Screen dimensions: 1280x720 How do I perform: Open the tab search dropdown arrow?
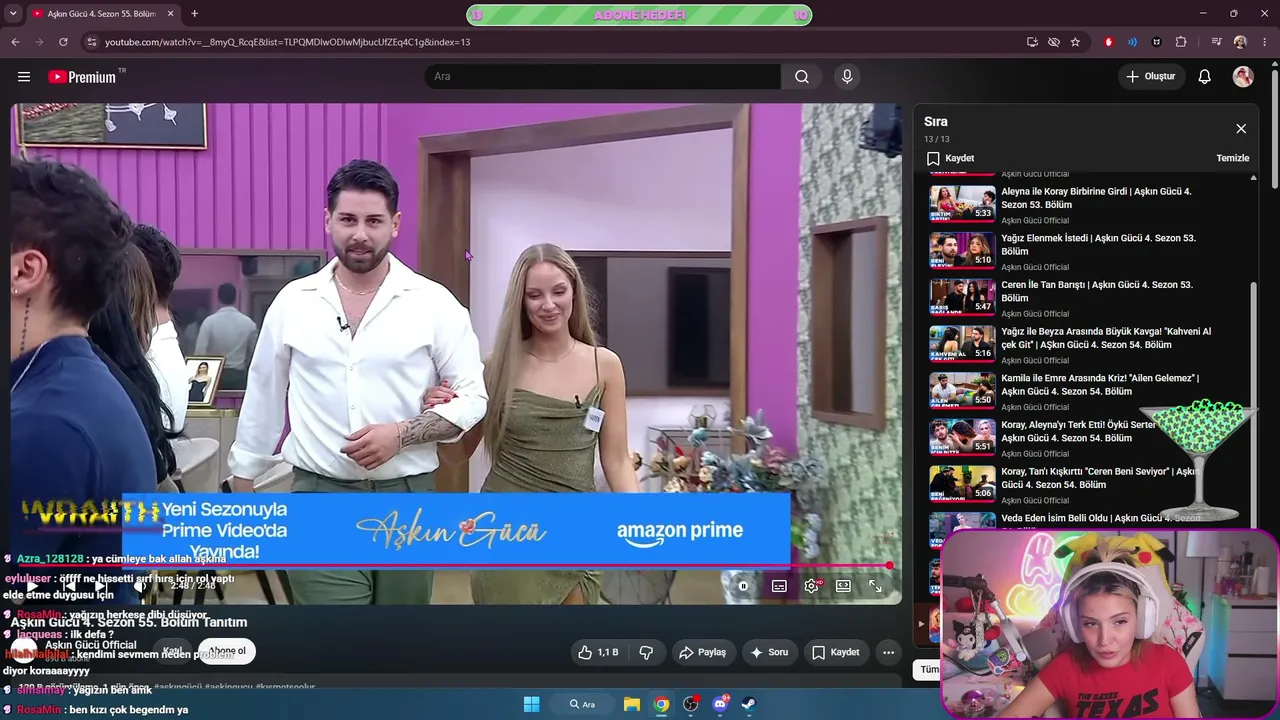point(13,14)
